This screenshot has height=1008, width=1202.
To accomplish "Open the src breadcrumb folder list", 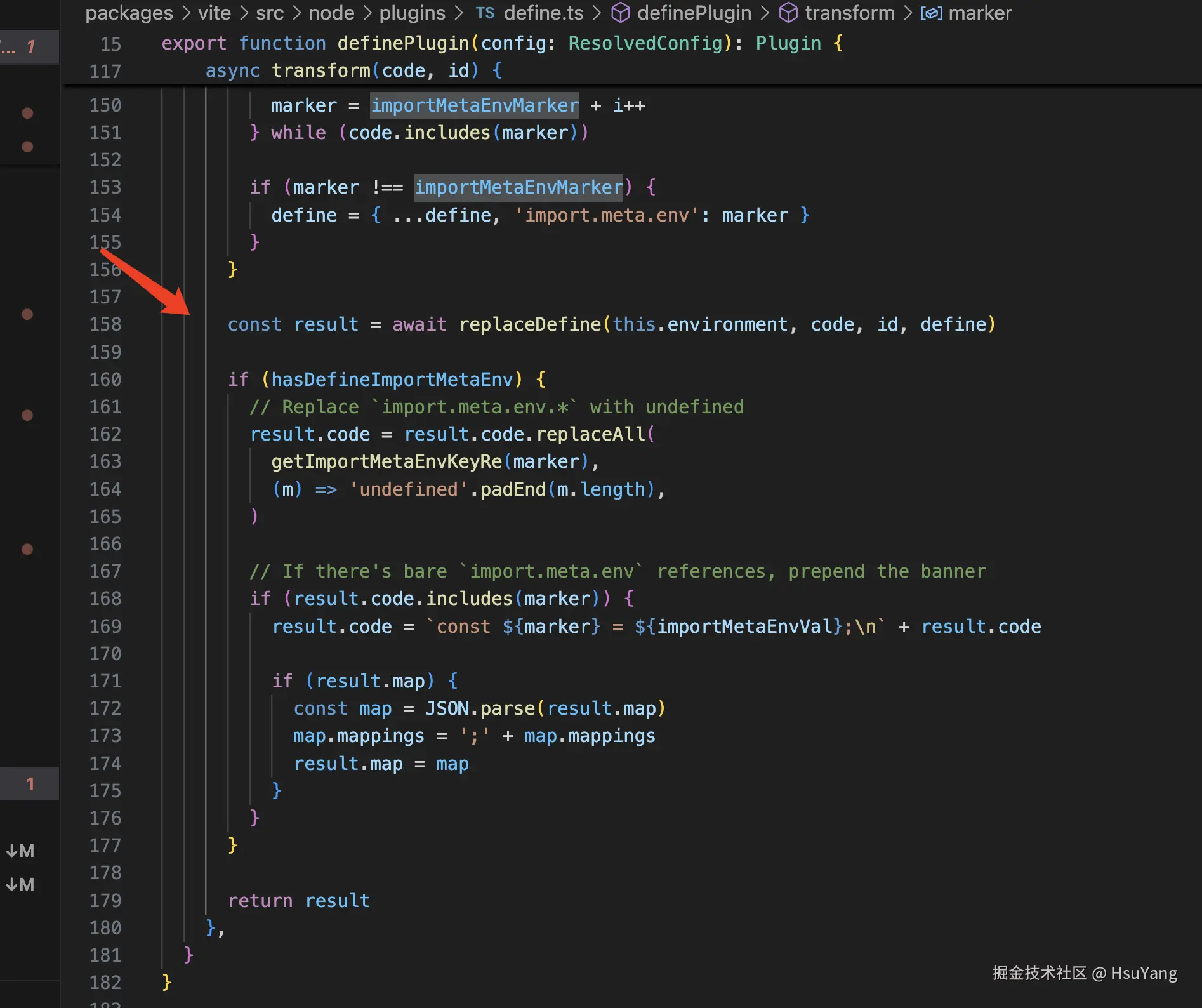I will [270, 13].
